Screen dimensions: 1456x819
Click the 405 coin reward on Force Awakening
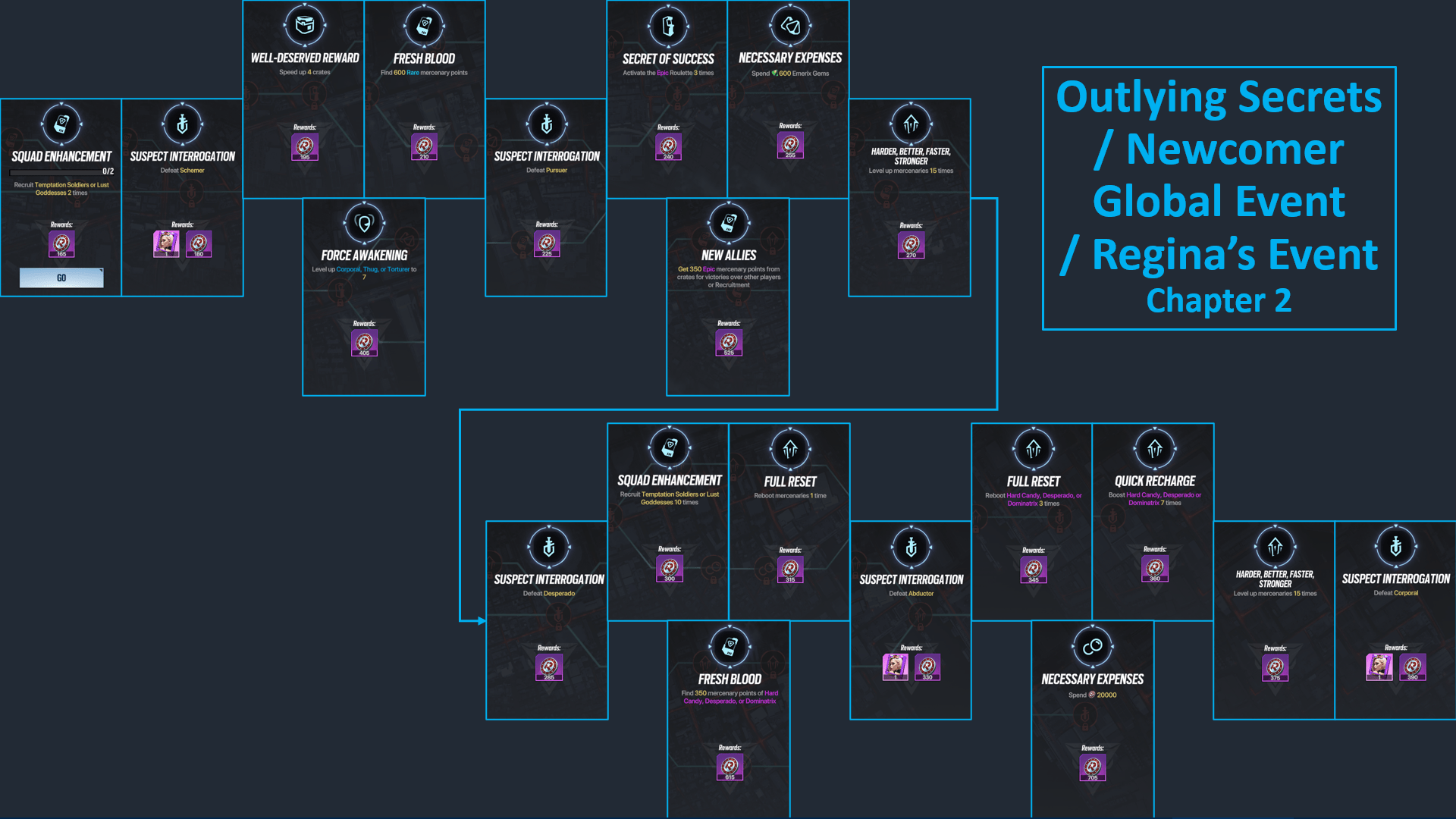[364, 342]
